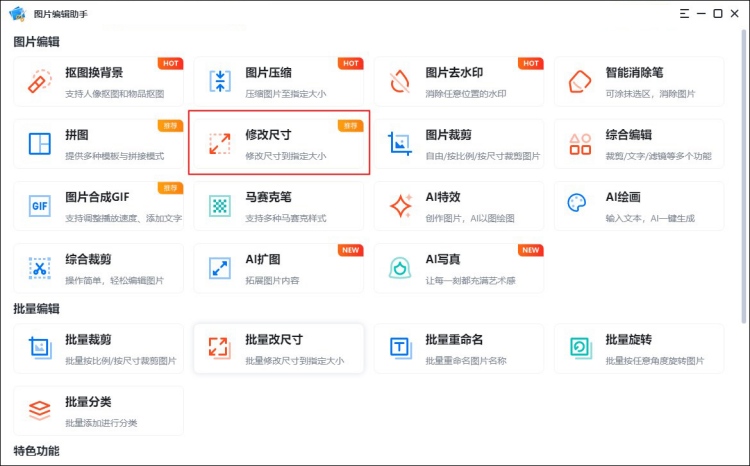Click the AI扩图 expand icon
This screenshot has width=750, height=466.
point(220,268)
